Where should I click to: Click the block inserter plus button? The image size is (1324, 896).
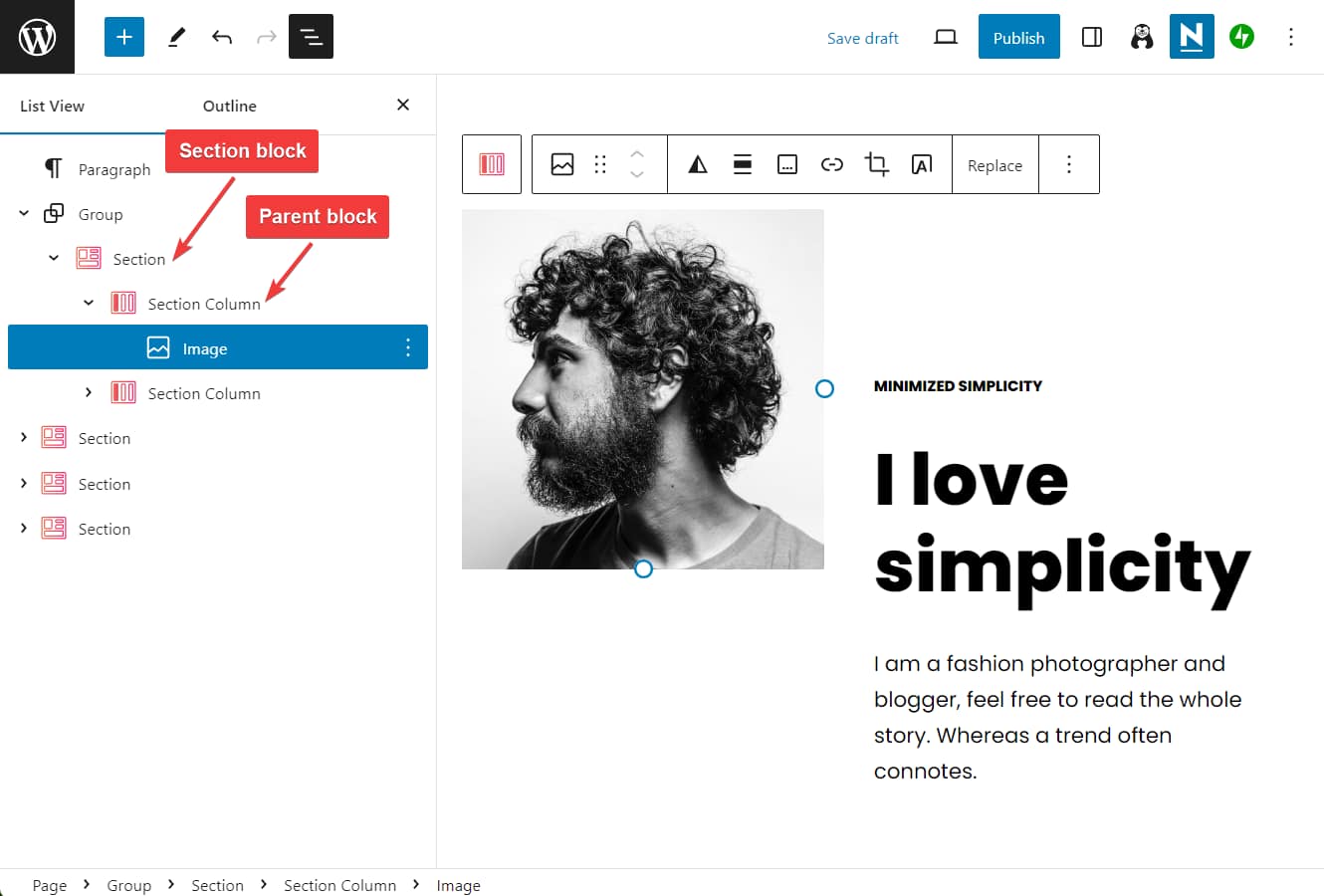(124, 37)
